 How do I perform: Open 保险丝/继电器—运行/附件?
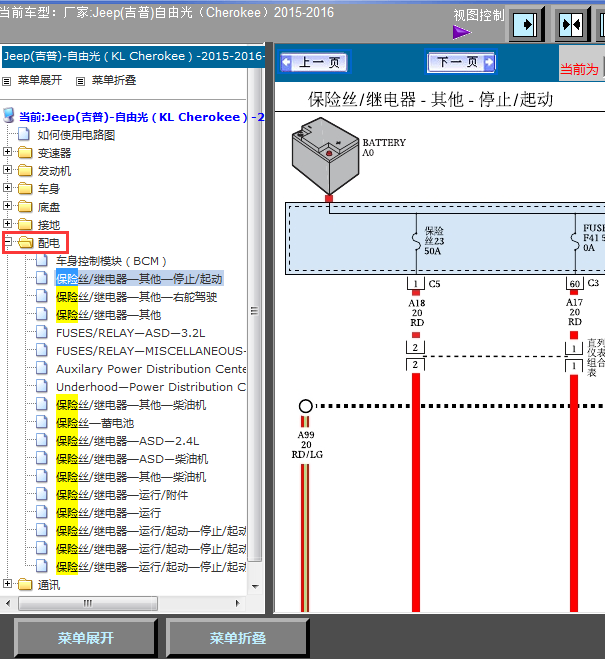(x=122, y=495)
